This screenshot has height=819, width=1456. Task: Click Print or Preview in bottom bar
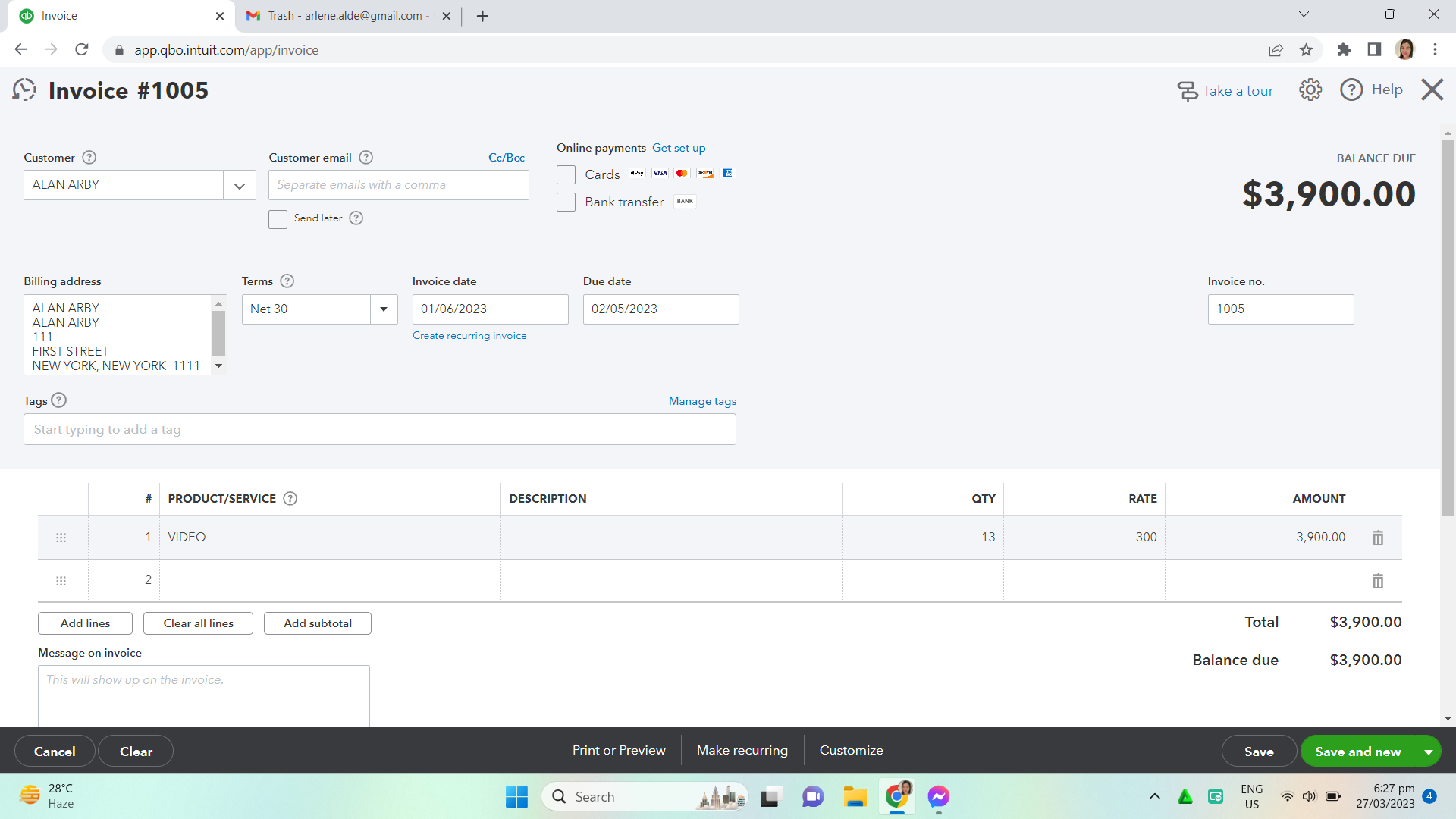619,750
